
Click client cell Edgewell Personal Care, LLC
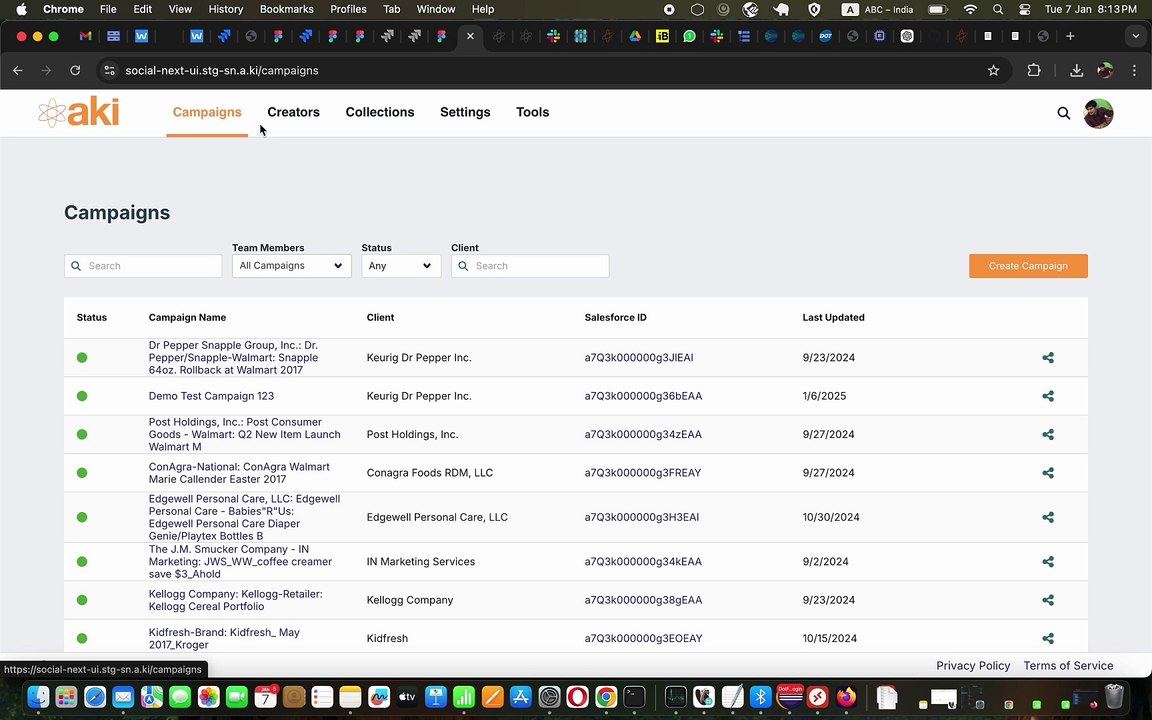pyautogui.click(x=437, y=517)
